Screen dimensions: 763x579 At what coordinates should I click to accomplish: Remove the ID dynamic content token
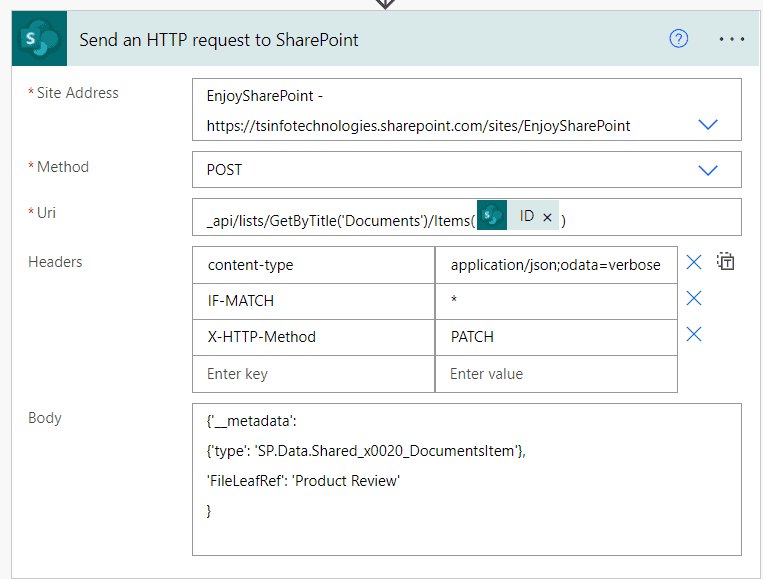pyautogui.click(x=547, y=217)
